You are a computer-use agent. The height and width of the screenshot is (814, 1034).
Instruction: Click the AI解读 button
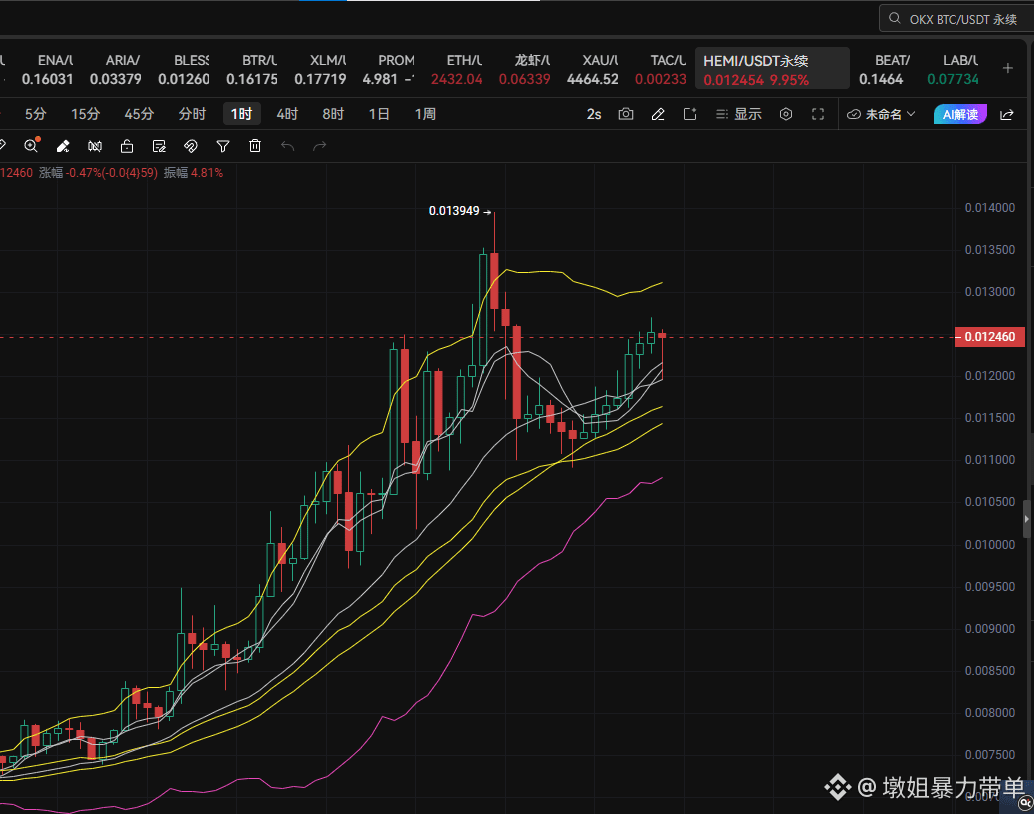pyautogui.click(x=960, y=114)
